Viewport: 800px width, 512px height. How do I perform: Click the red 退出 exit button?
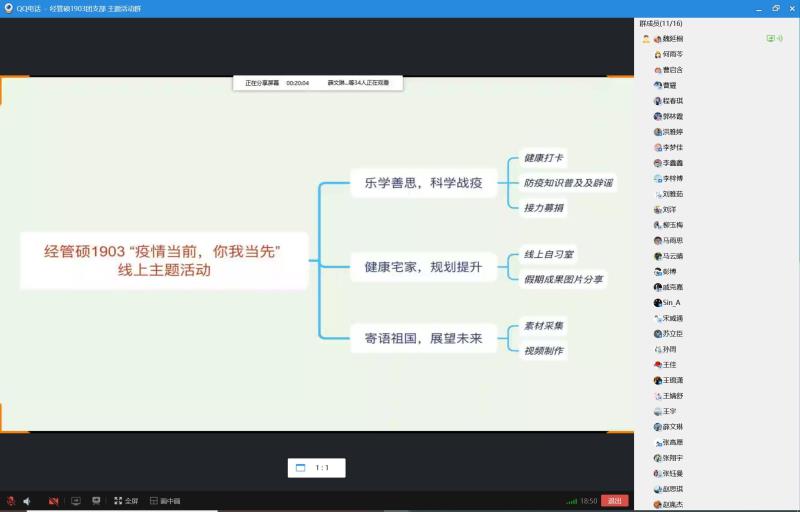pos(615,500)
